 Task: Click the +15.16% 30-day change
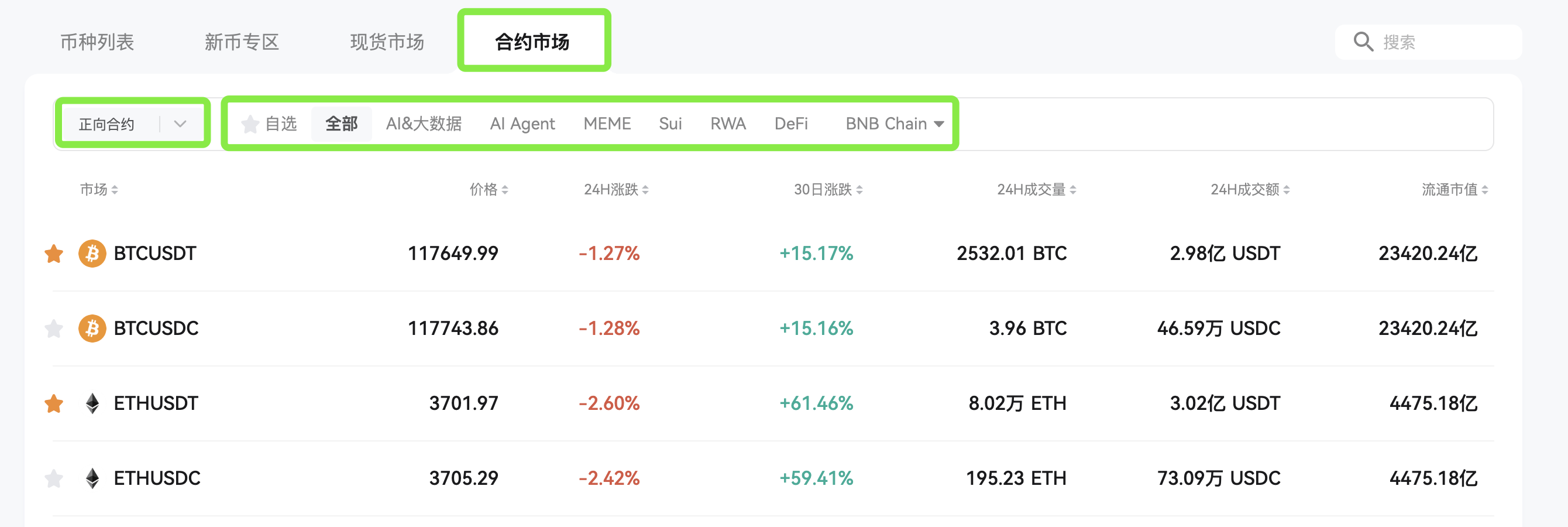[816, 328]
